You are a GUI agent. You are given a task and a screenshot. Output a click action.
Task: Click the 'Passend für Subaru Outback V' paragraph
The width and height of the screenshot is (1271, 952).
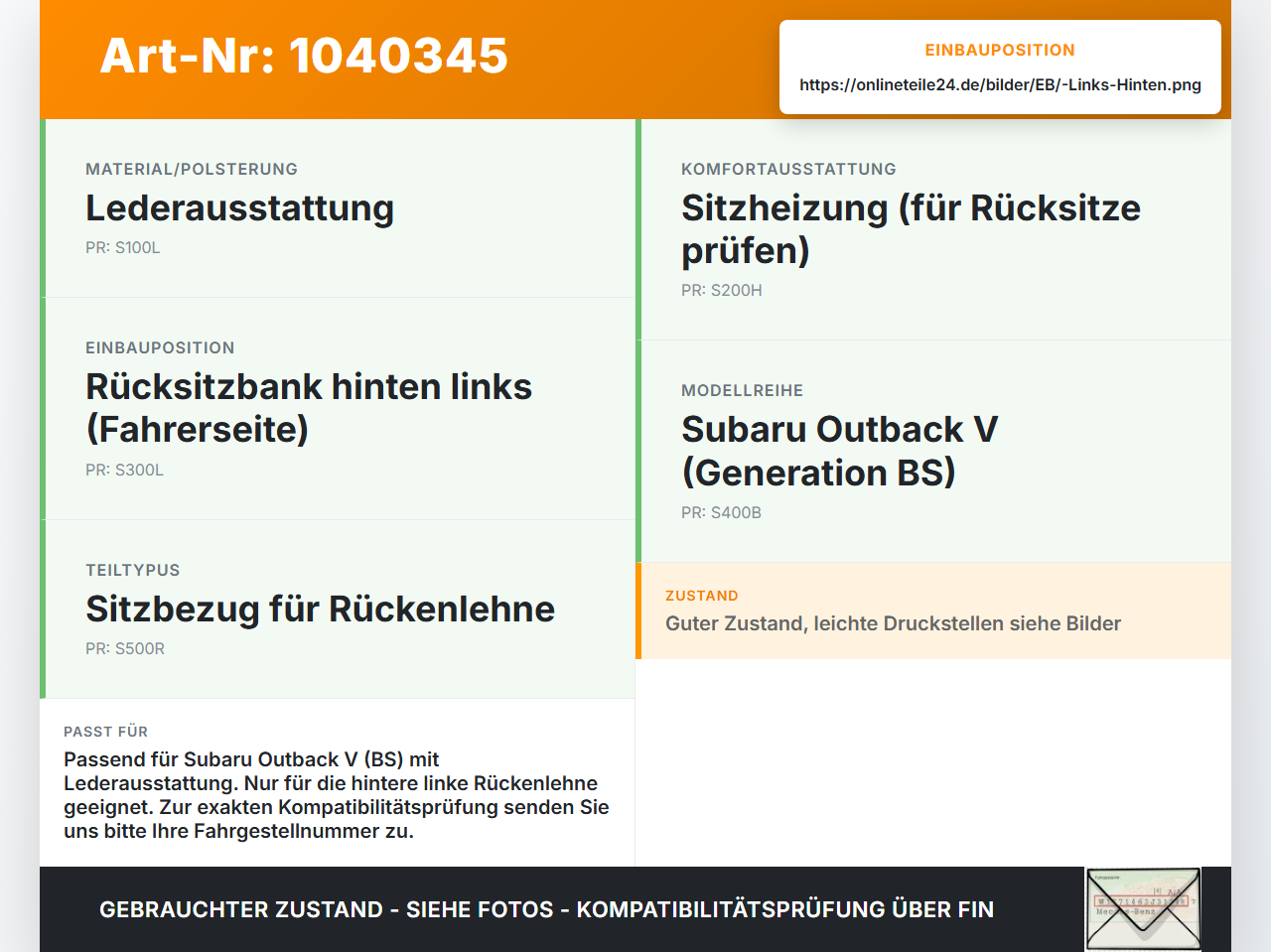(x=337, y=795)
